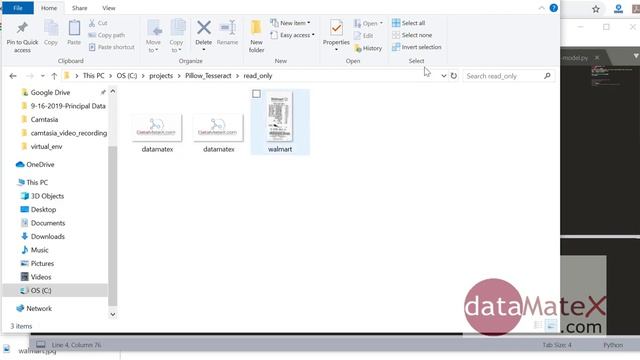Screen dimensions: 640x360
Task: Show file History
Action: (x=368, y=48)
